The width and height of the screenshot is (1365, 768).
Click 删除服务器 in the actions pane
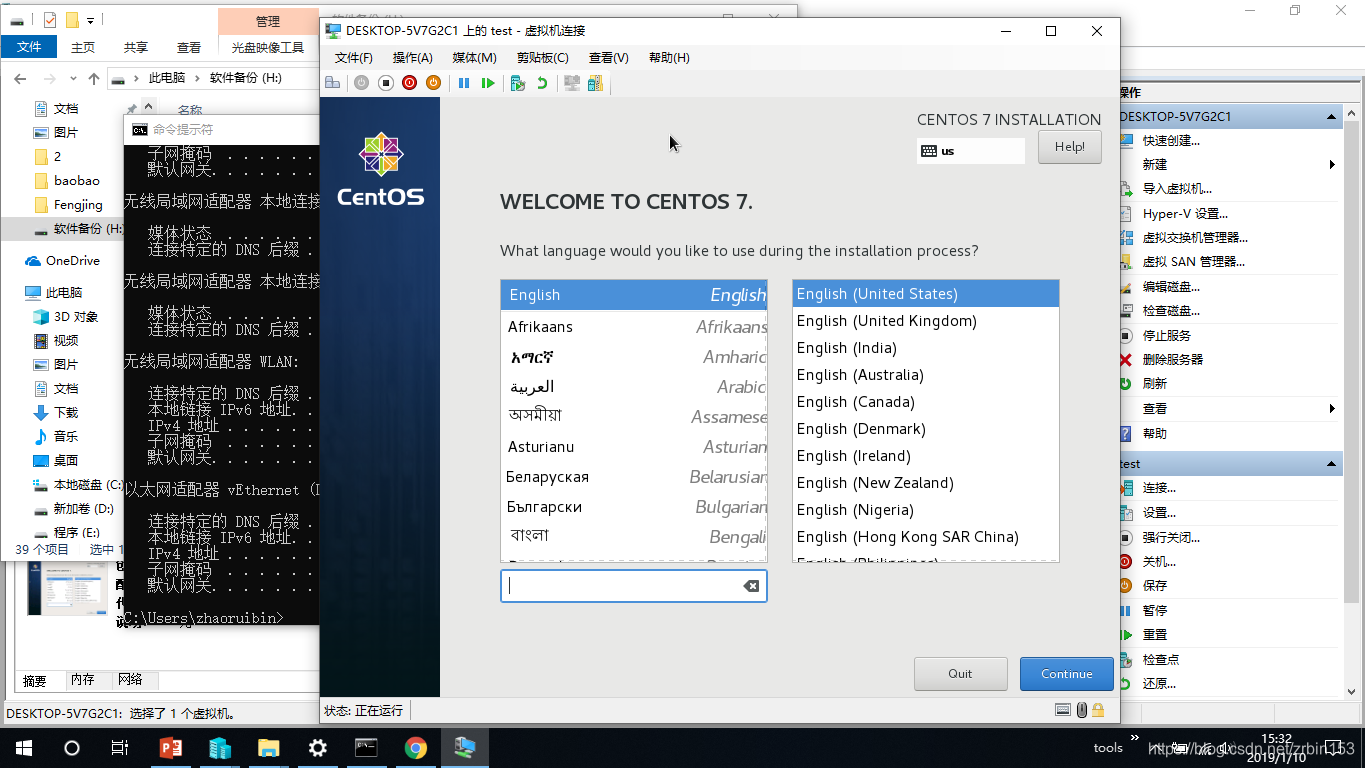(1173, 360)
